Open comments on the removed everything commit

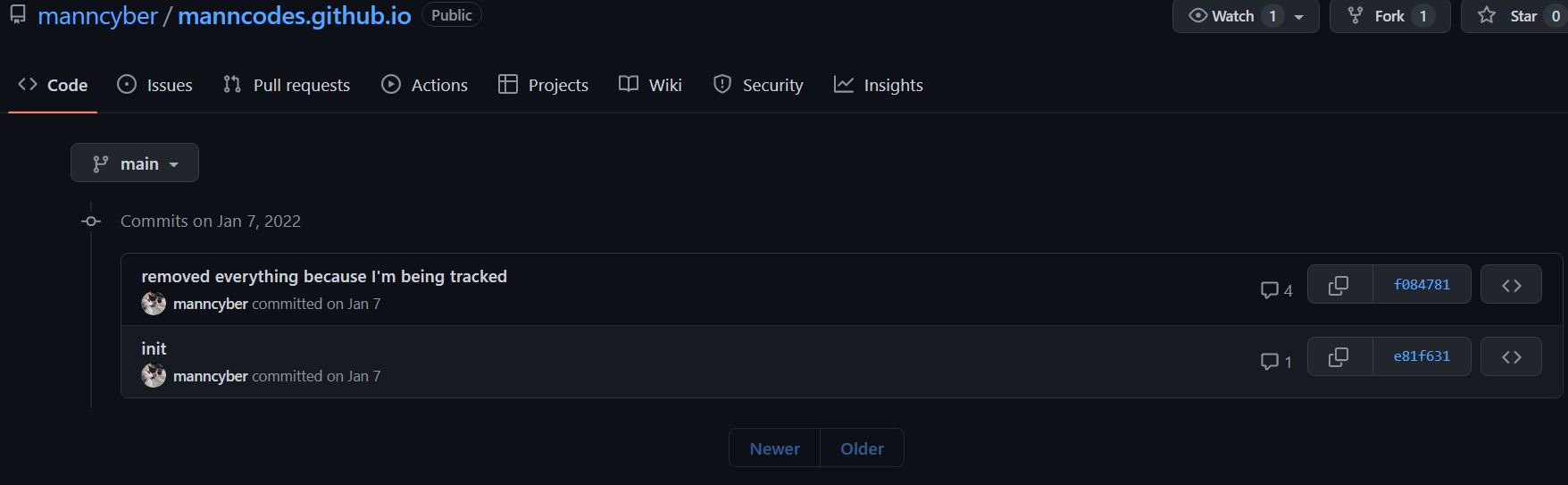click(1276, 290)
